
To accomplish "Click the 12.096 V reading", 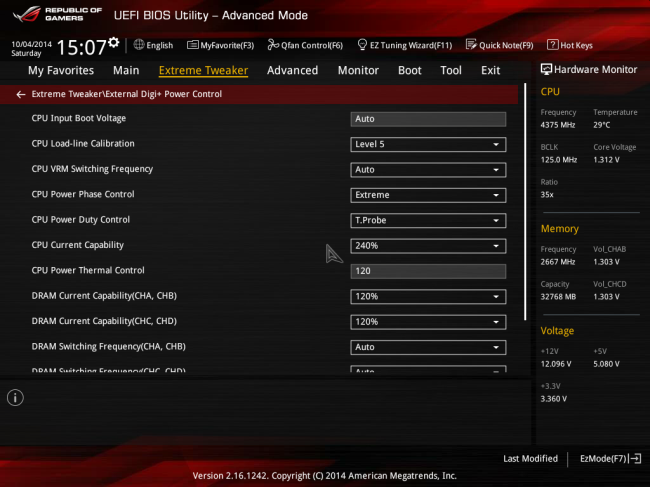I will [556, 364].
